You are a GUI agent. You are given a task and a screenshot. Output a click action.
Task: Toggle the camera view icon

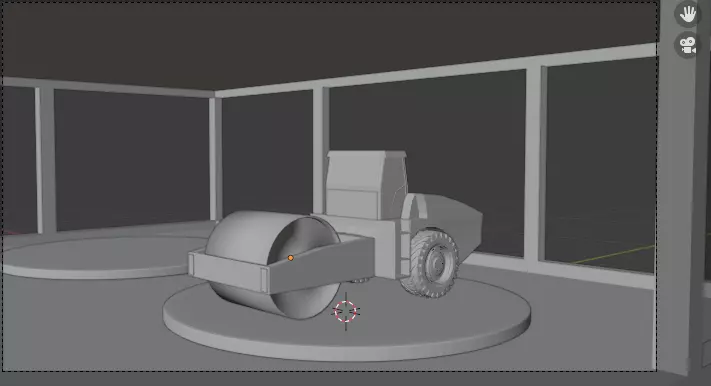point(687,45)
